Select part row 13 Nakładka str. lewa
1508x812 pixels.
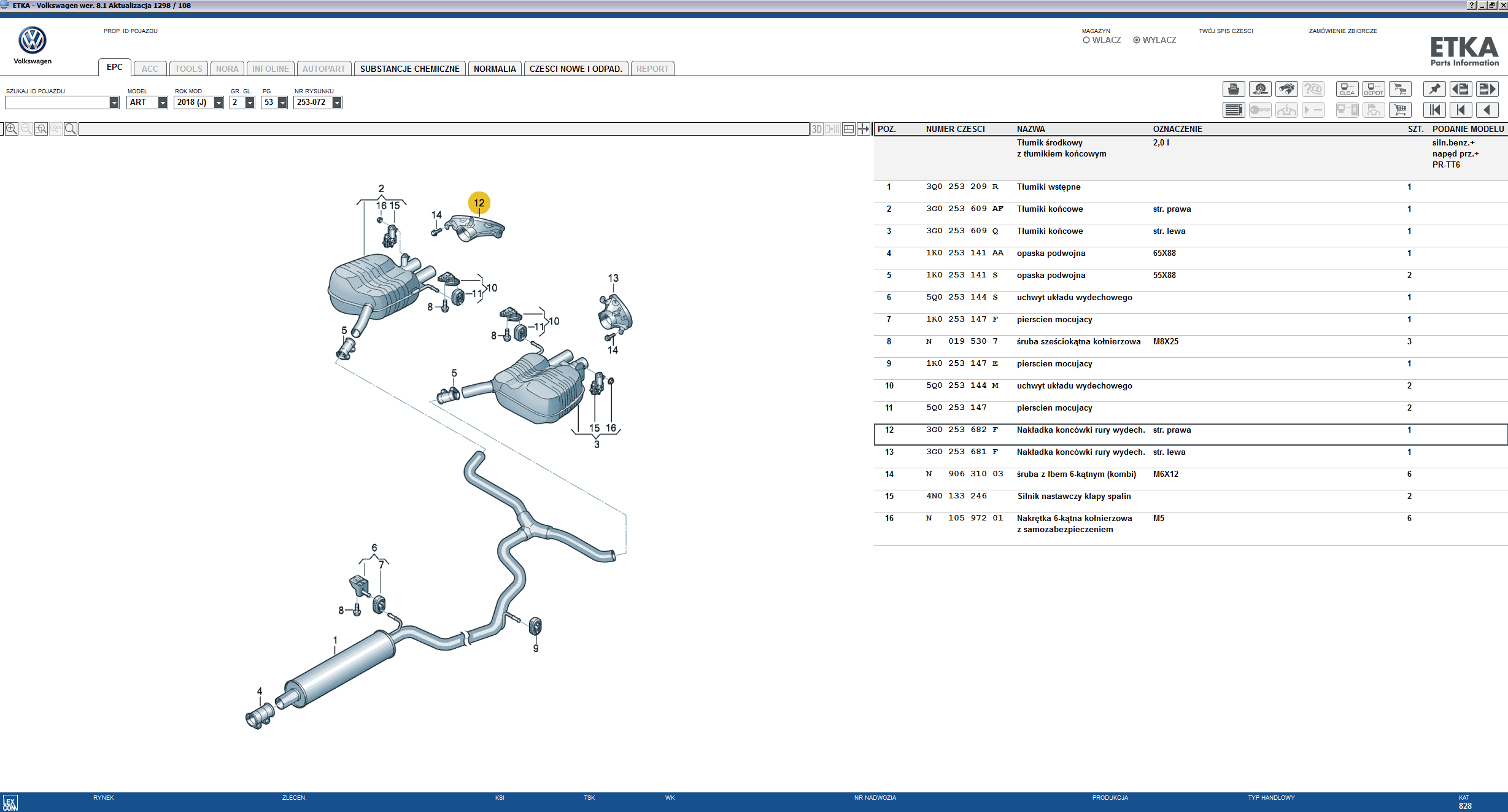(1080, 452)
